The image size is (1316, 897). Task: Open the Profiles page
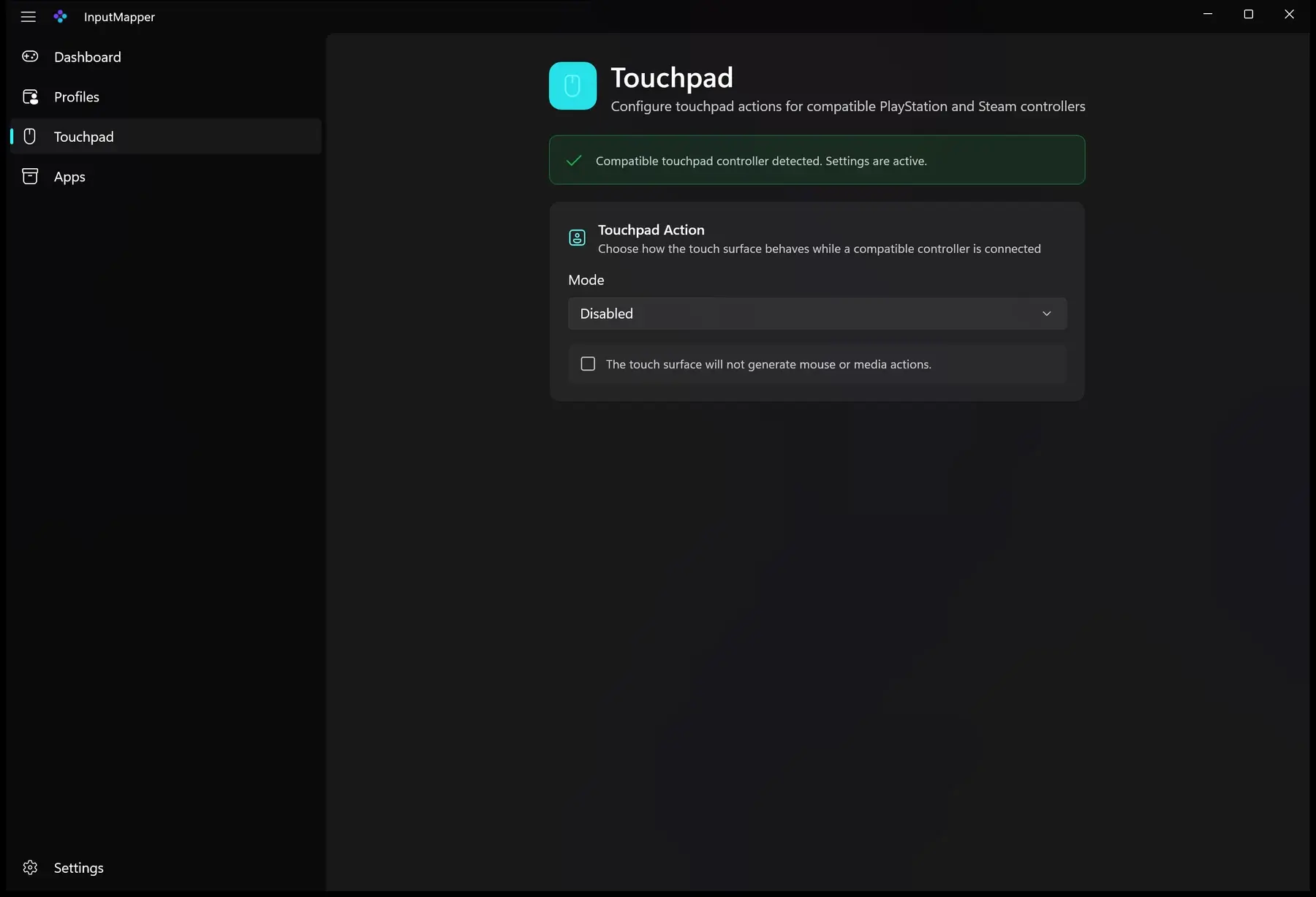(166, 96)
